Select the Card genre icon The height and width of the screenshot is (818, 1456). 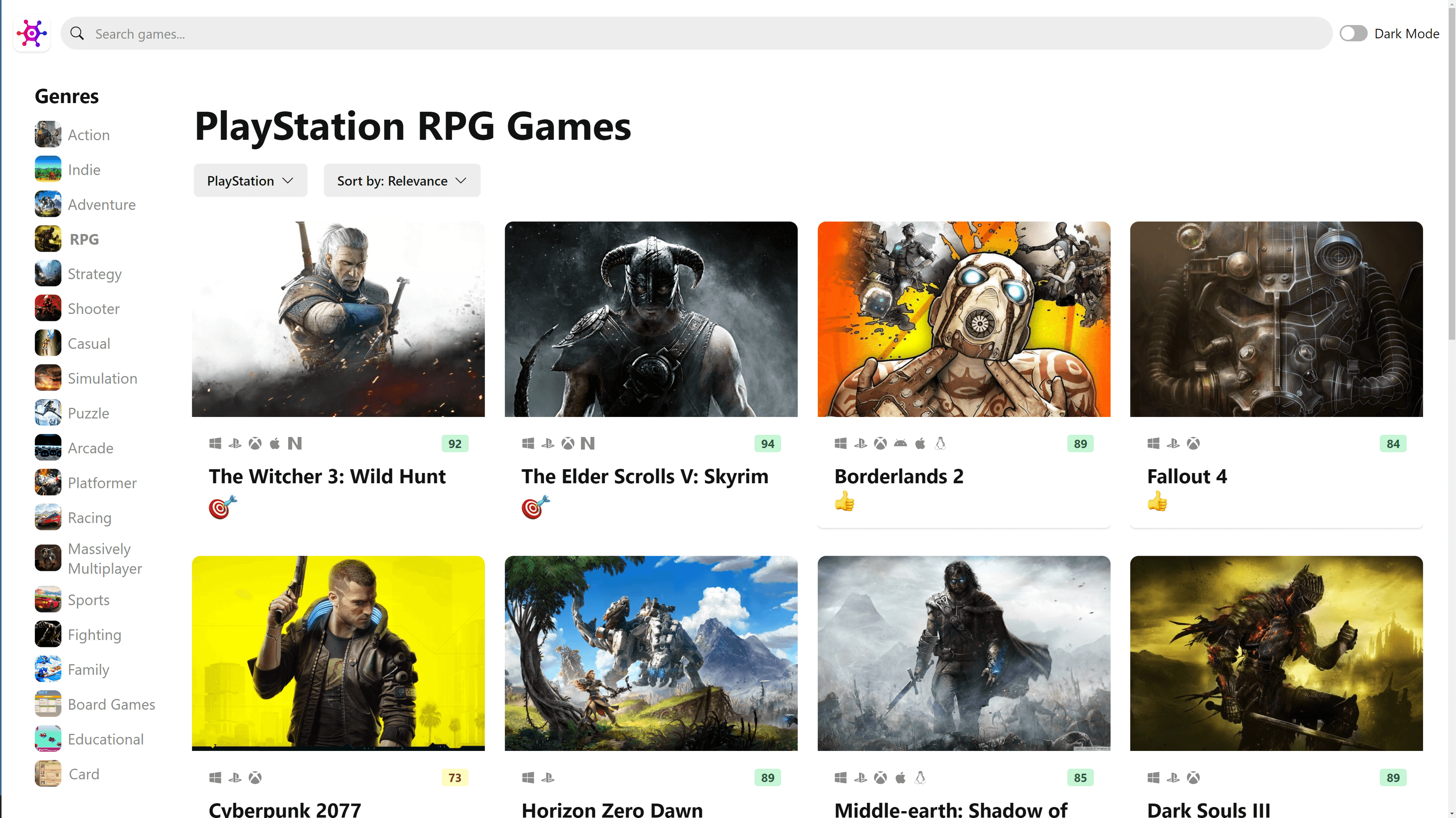(x=48, y=774)
